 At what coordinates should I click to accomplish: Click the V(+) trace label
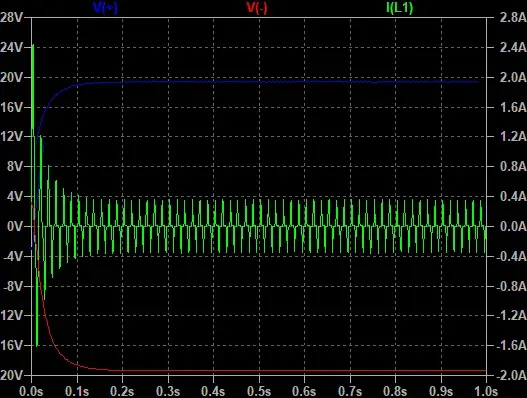[x=105, y=7]
